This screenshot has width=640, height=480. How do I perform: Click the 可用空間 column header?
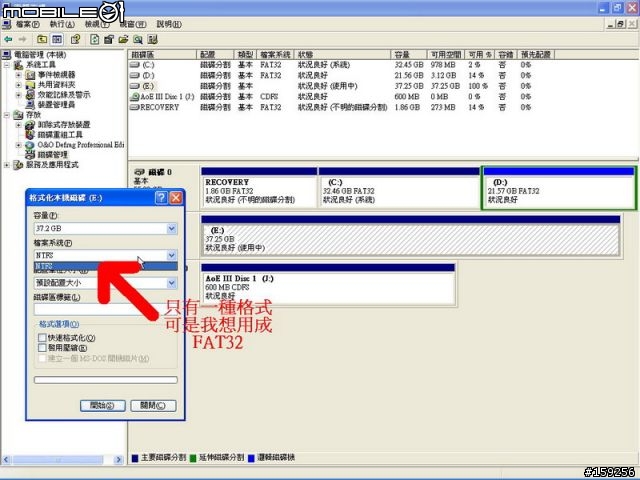446,55
